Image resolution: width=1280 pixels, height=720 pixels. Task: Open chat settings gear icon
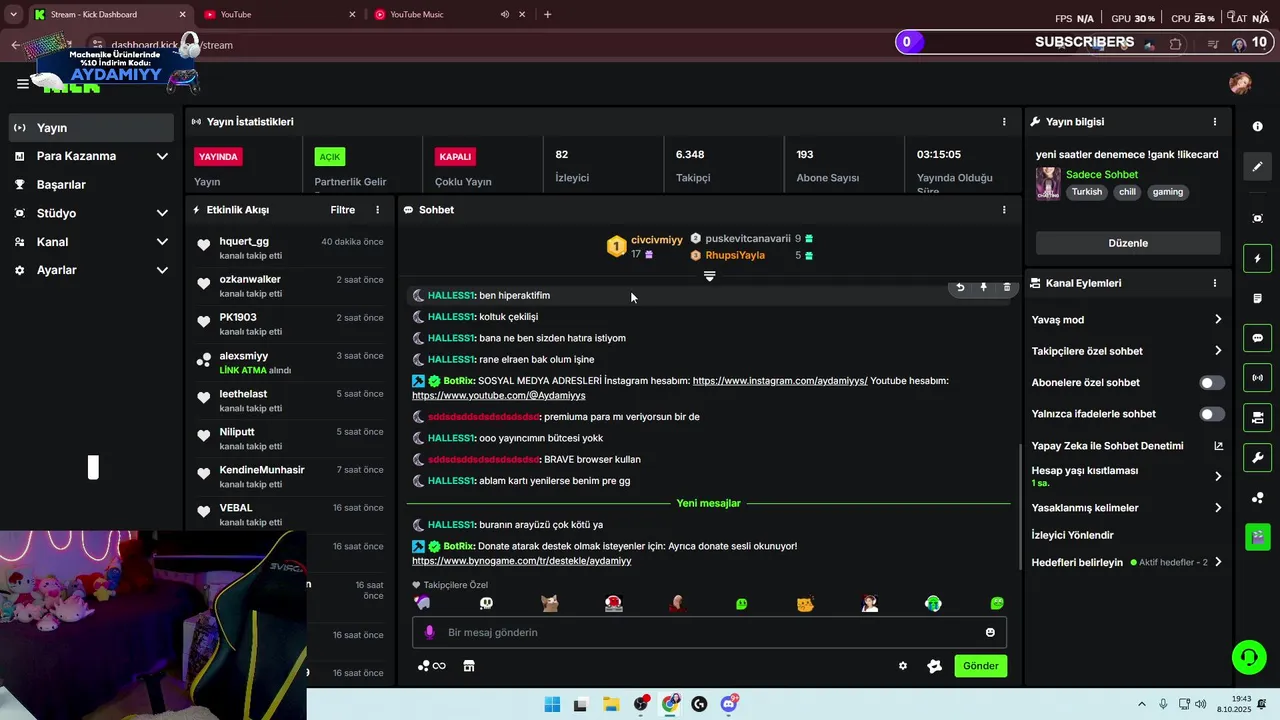(903, 666)
